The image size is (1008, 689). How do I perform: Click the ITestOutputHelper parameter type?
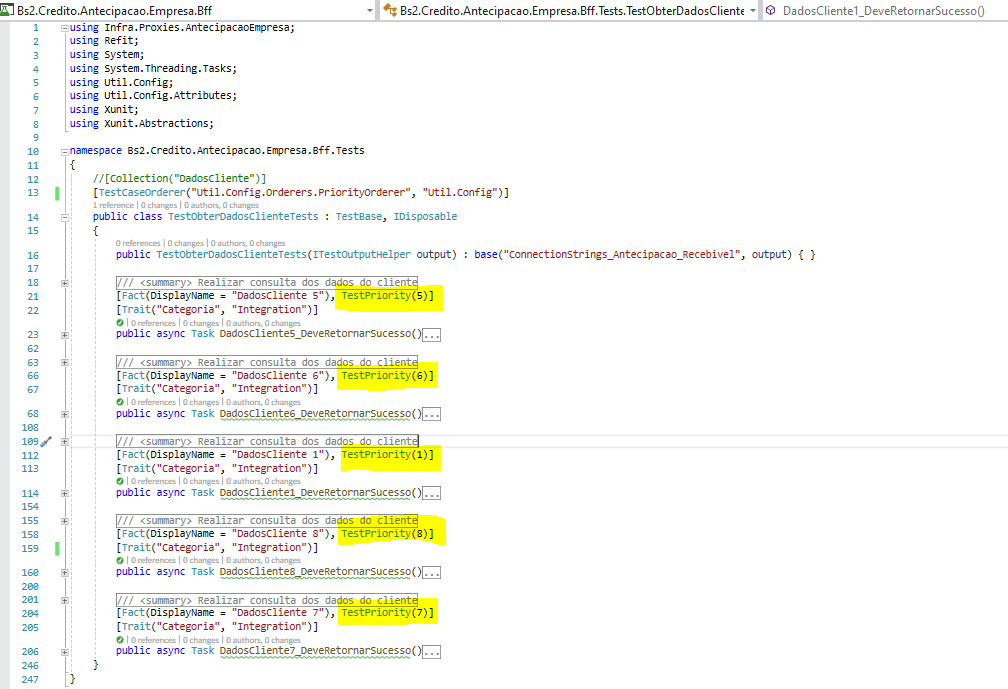point(361,255)
